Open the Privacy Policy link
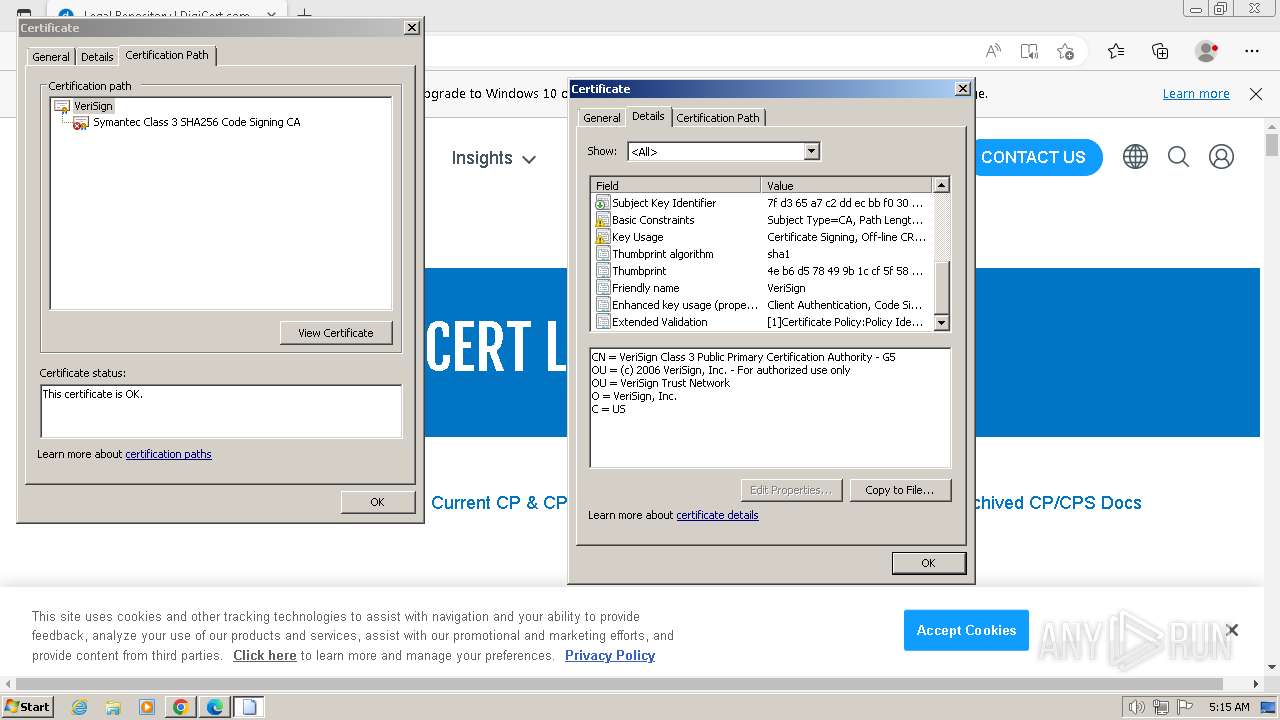Screen dimensions: 1280x720 (x=610, y=656)
